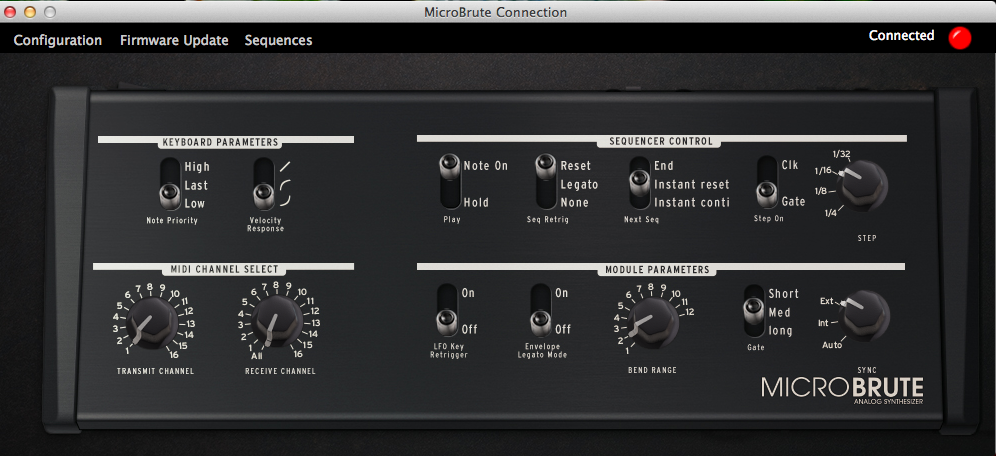Select the None retrig option

point(575,203)
